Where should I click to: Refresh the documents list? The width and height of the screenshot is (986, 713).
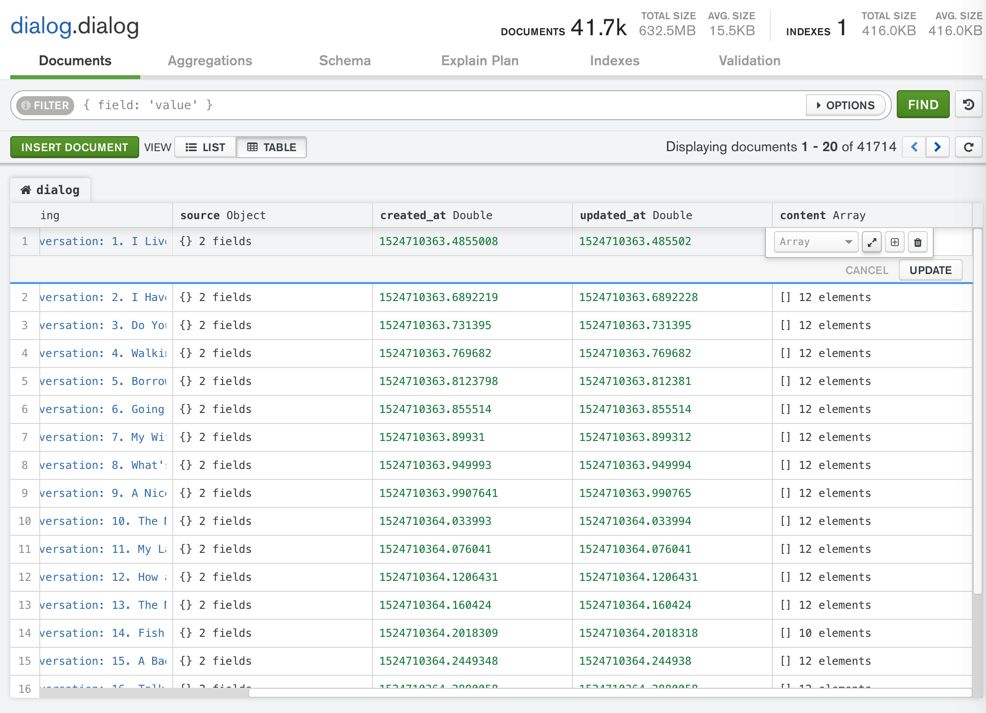pyautogui.click(x=968, y=147)
